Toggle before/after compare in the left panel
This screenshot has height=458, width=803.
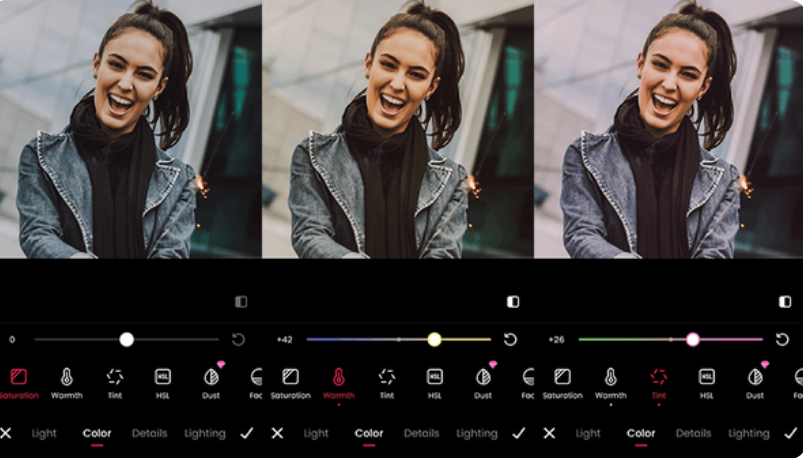241,301
